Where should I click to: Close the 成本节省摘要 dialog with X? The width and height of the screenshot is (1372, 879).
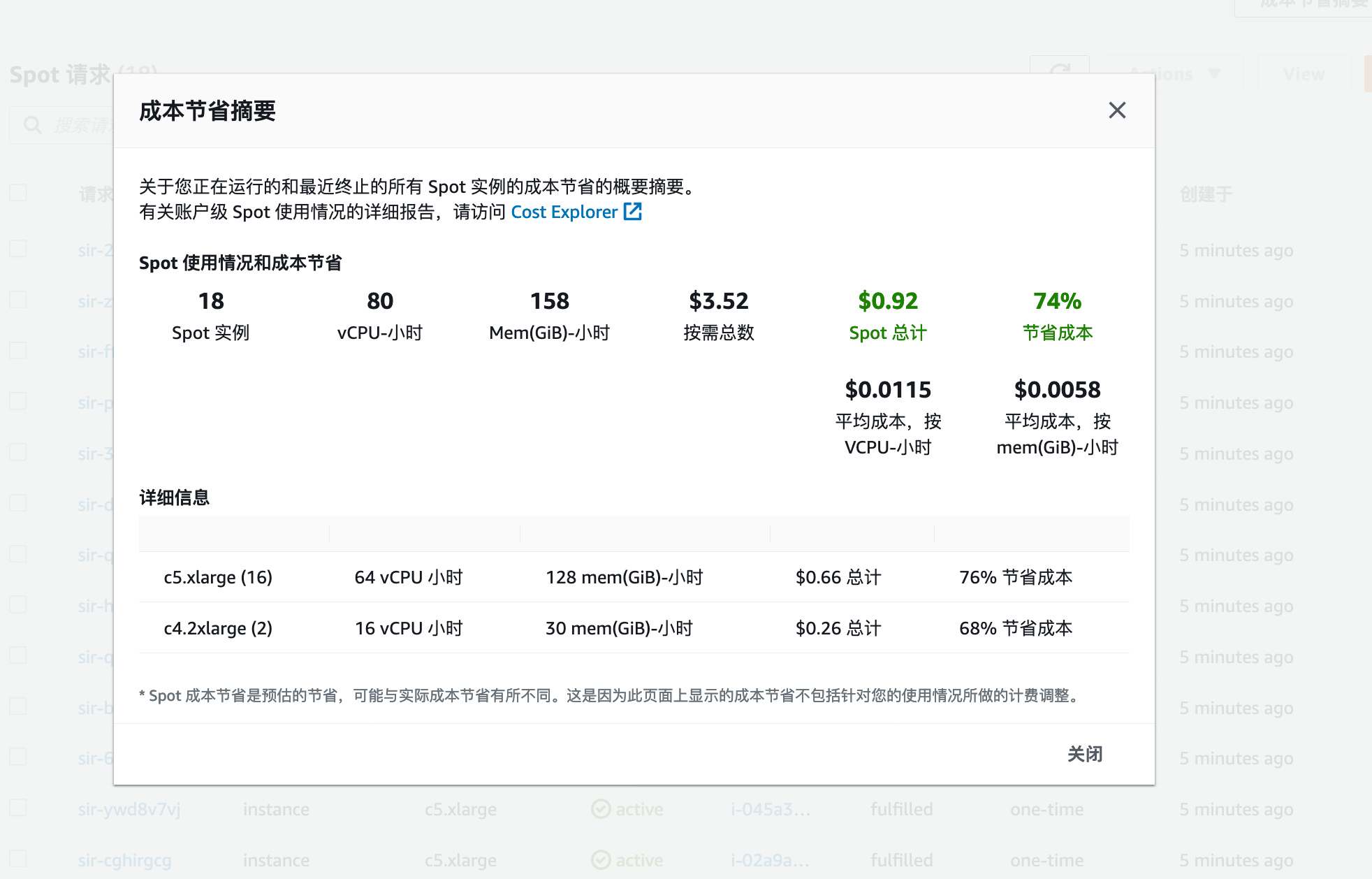pyautogui.click(x=1116, y=110)
